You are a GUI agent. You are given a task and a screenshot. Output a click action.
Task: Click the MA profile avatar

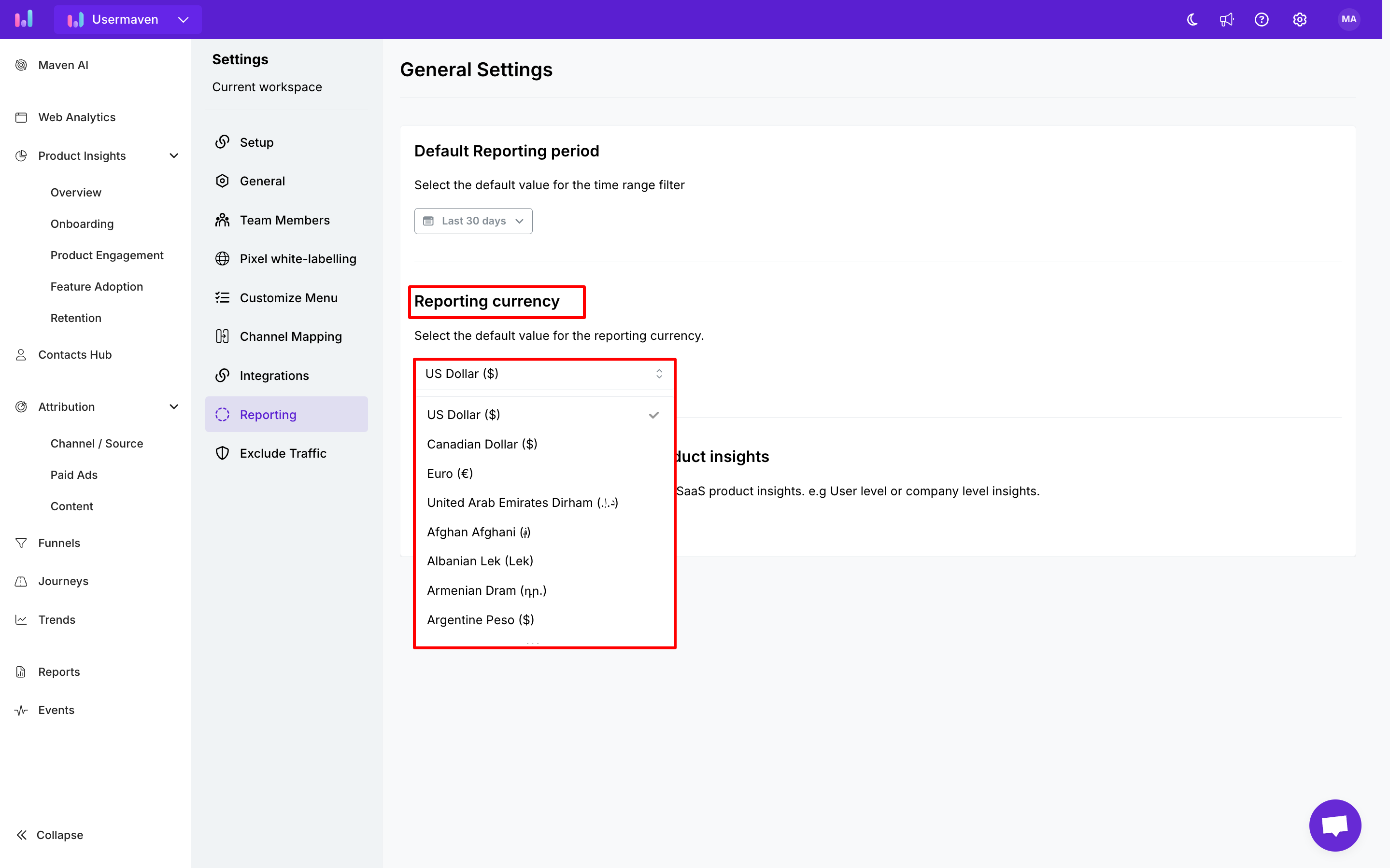1348,19
